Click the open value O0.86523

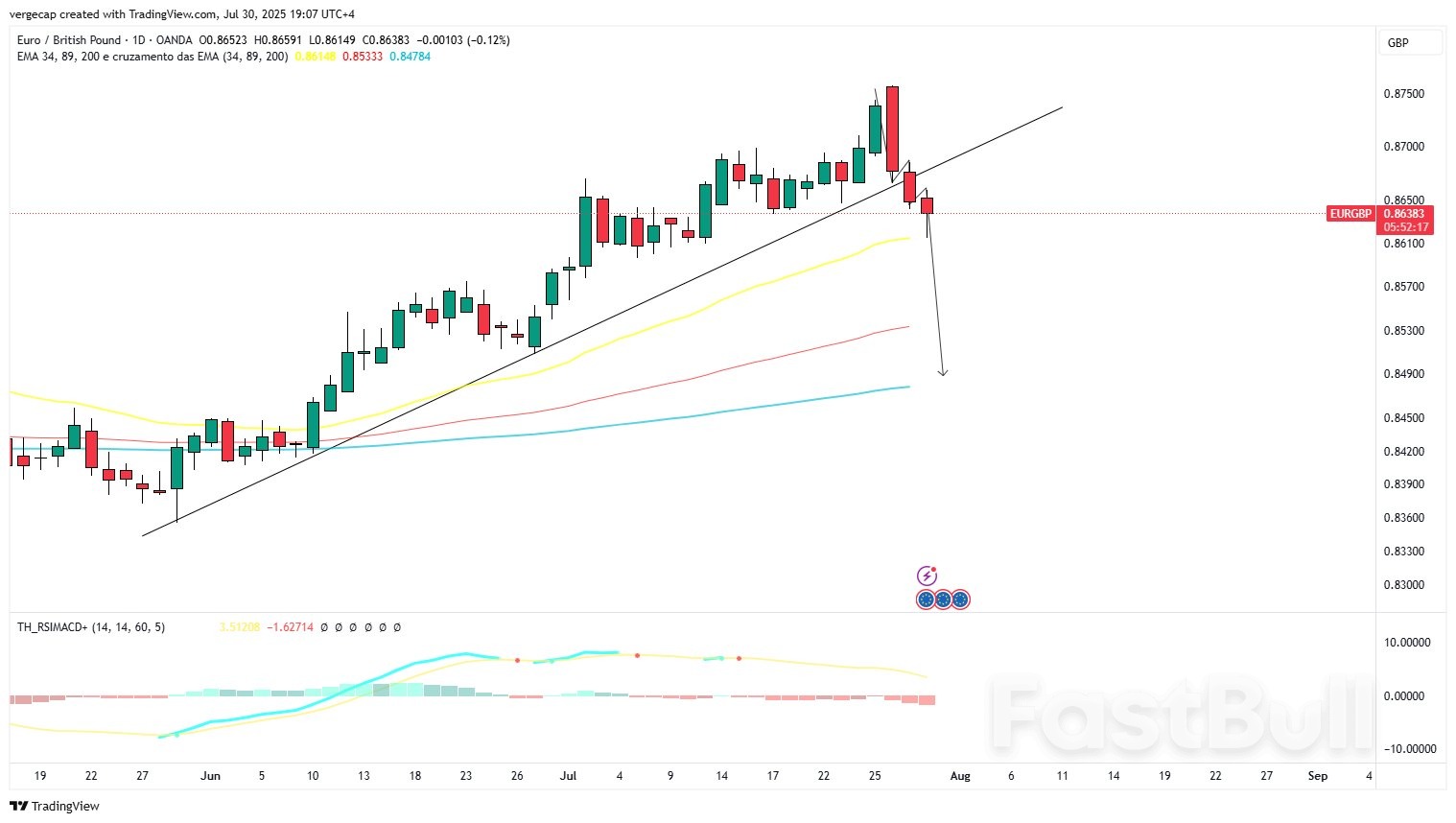pos(223,40)
